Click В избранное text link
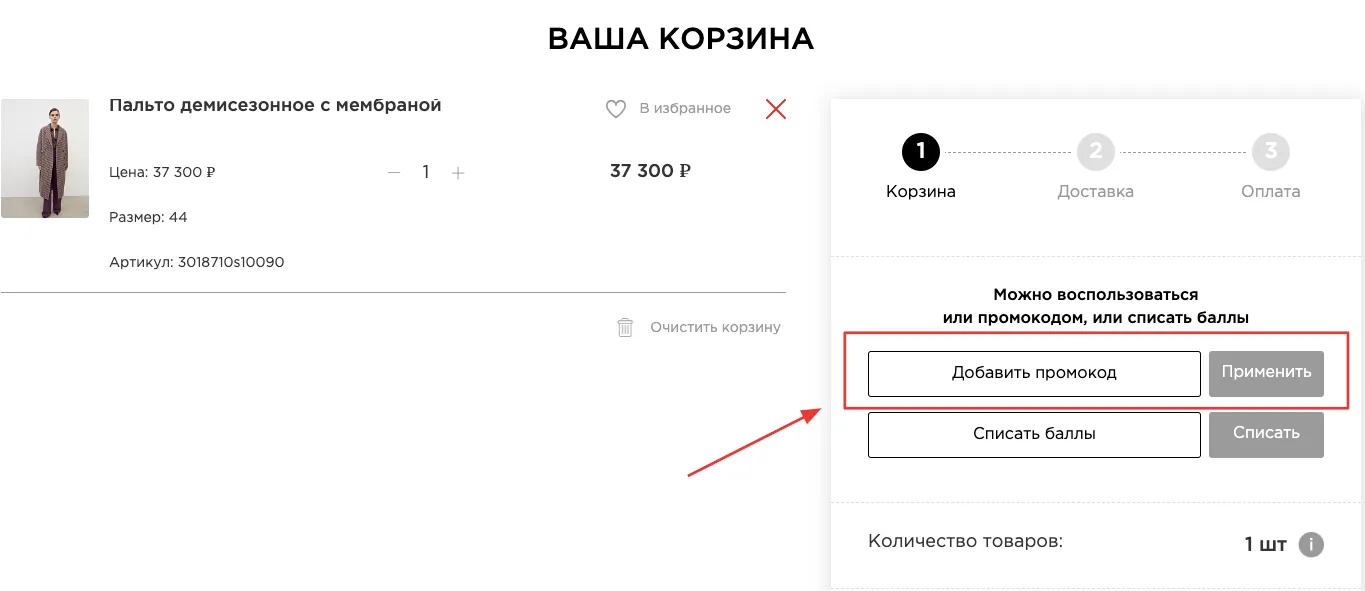Image resolution: width=1365 pixels, height=591 pixels. tap(685, 108)
